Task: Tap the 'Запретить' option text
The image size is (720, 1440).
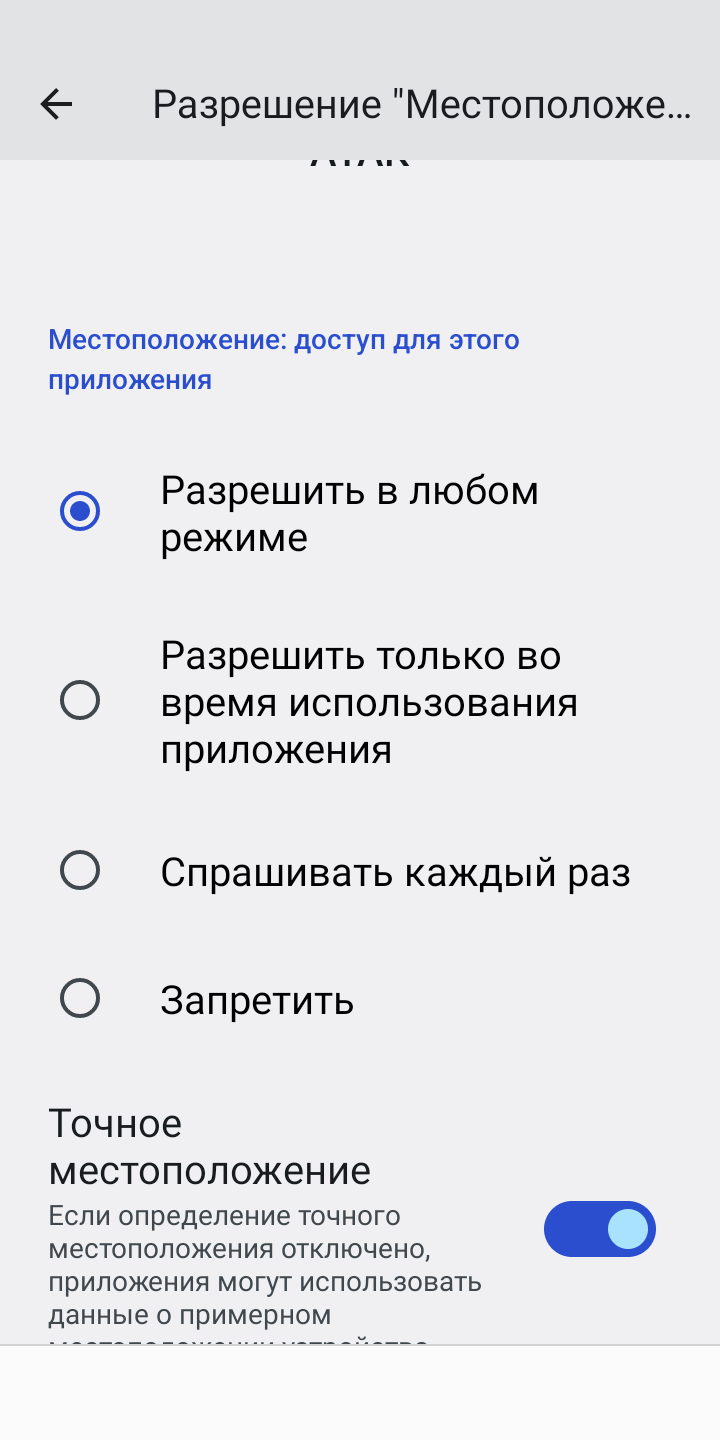Action: (257, 1000)
